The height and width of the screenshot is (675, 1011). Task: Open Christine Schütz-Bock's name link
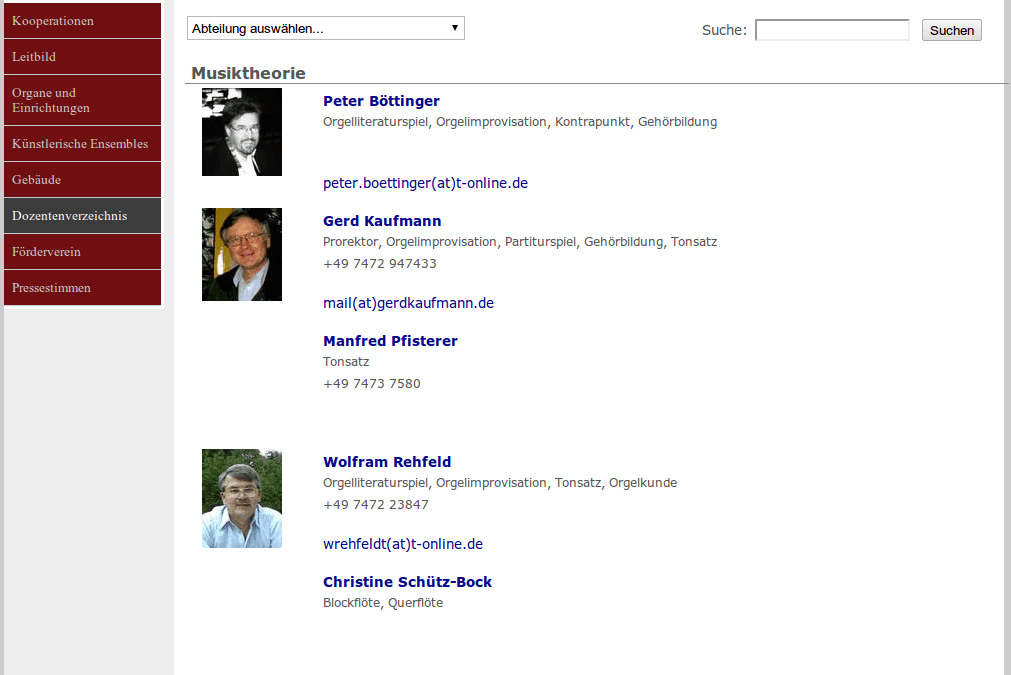click(407, 582)
